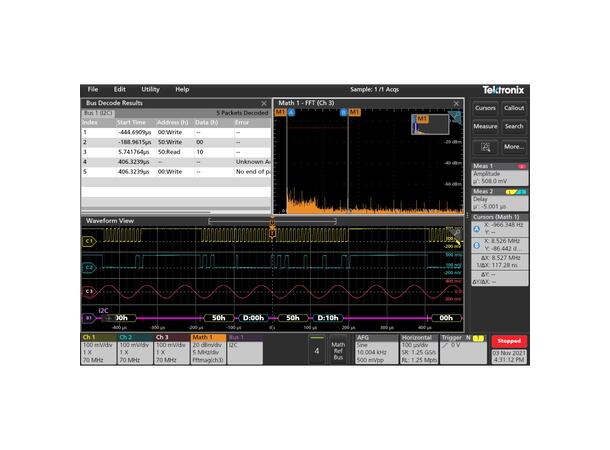
Task: Click the date and time badge
Action: 509,357
